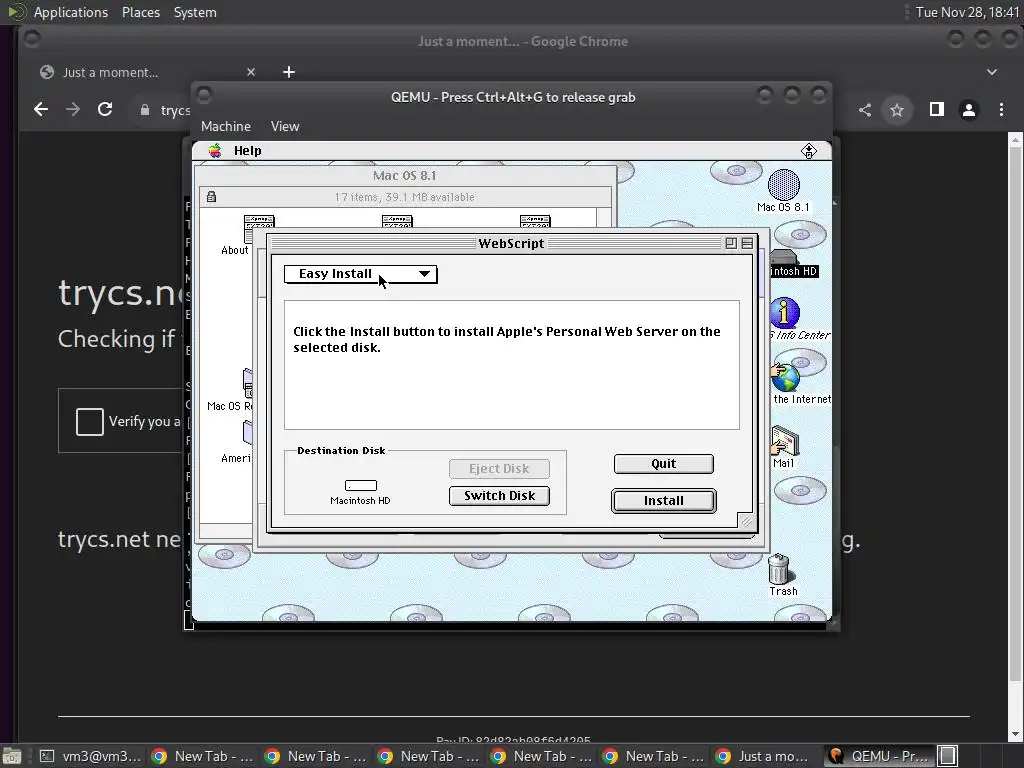Screen dimensions: 1024x768
Task: Select the 'Just a moment...' Chrome tab
Action: [148, 72]
